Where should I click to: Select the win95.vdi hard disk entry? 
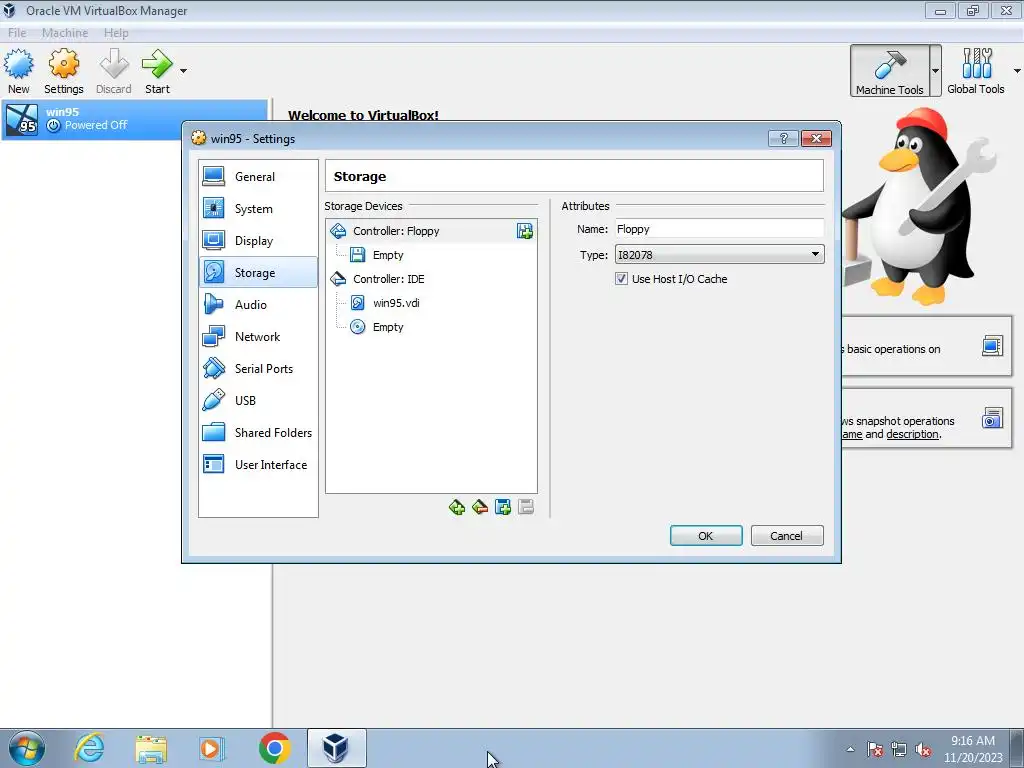396,303
